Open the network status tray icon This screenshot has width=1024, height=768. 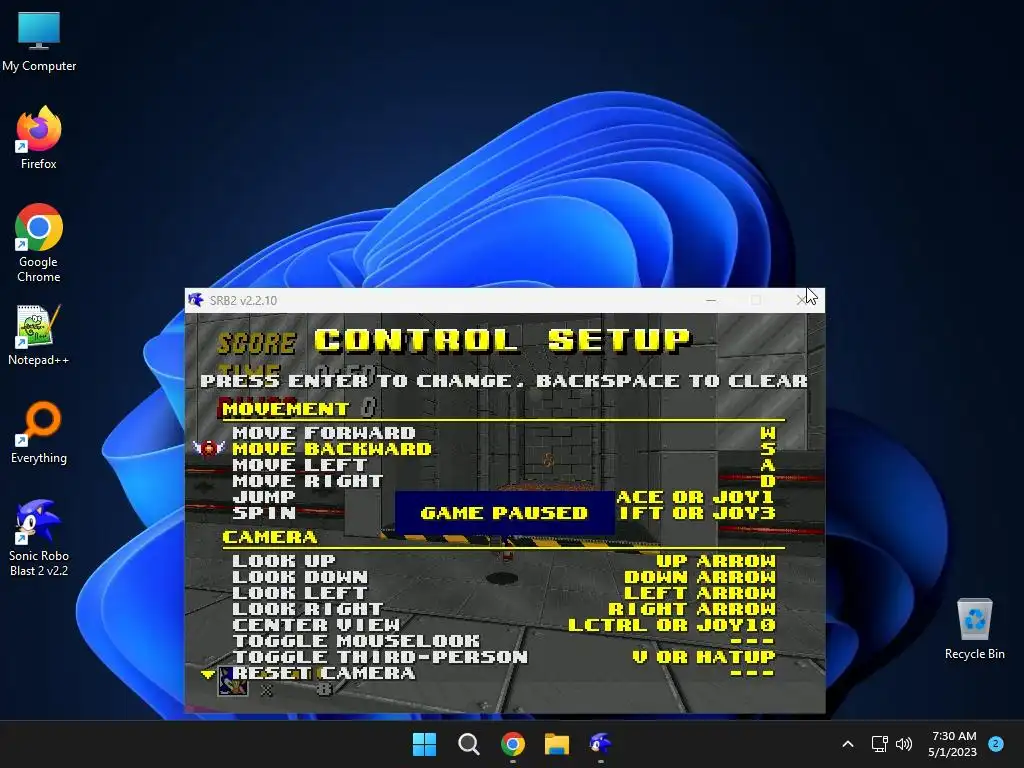[880, 744]
